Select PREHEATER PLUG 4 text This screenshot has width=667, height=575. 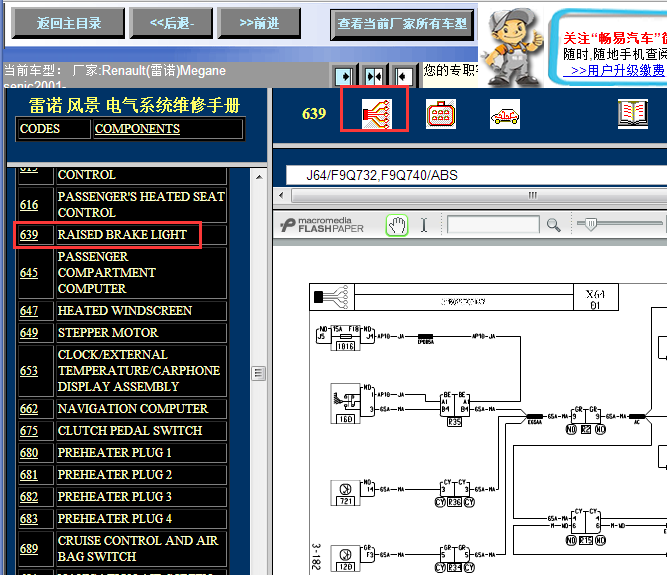point(114,519)
